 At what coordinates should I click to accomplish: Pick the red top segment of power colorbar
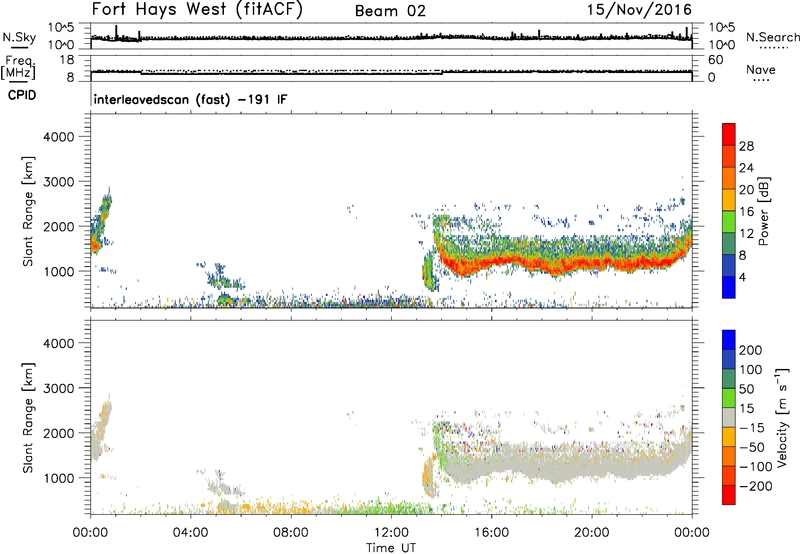[x=729, y=134]
